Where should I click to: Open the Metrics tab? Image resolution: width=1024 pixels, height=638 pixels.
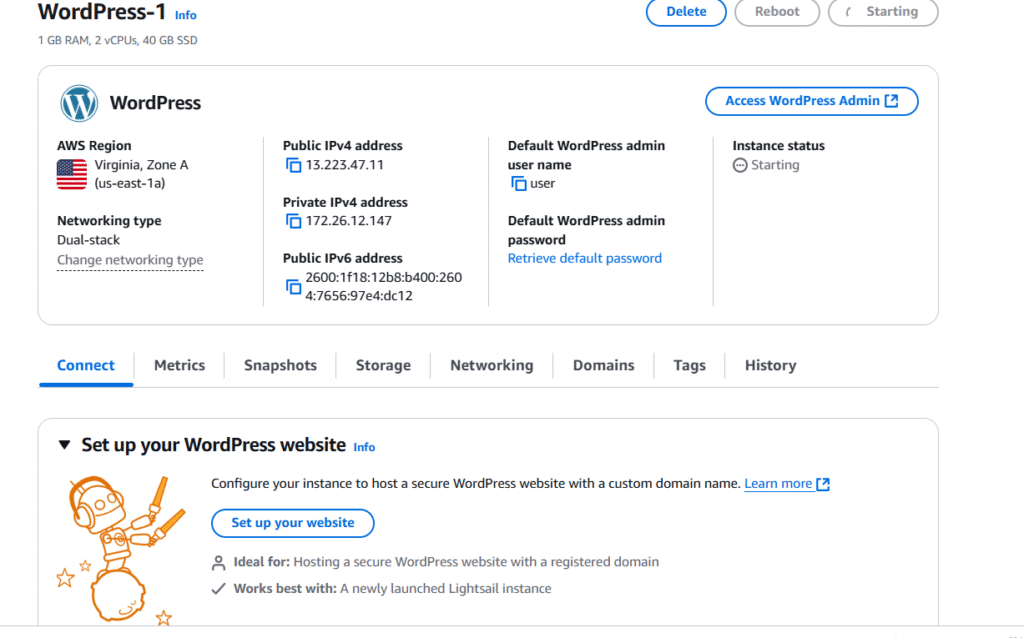tap(179, 365)
